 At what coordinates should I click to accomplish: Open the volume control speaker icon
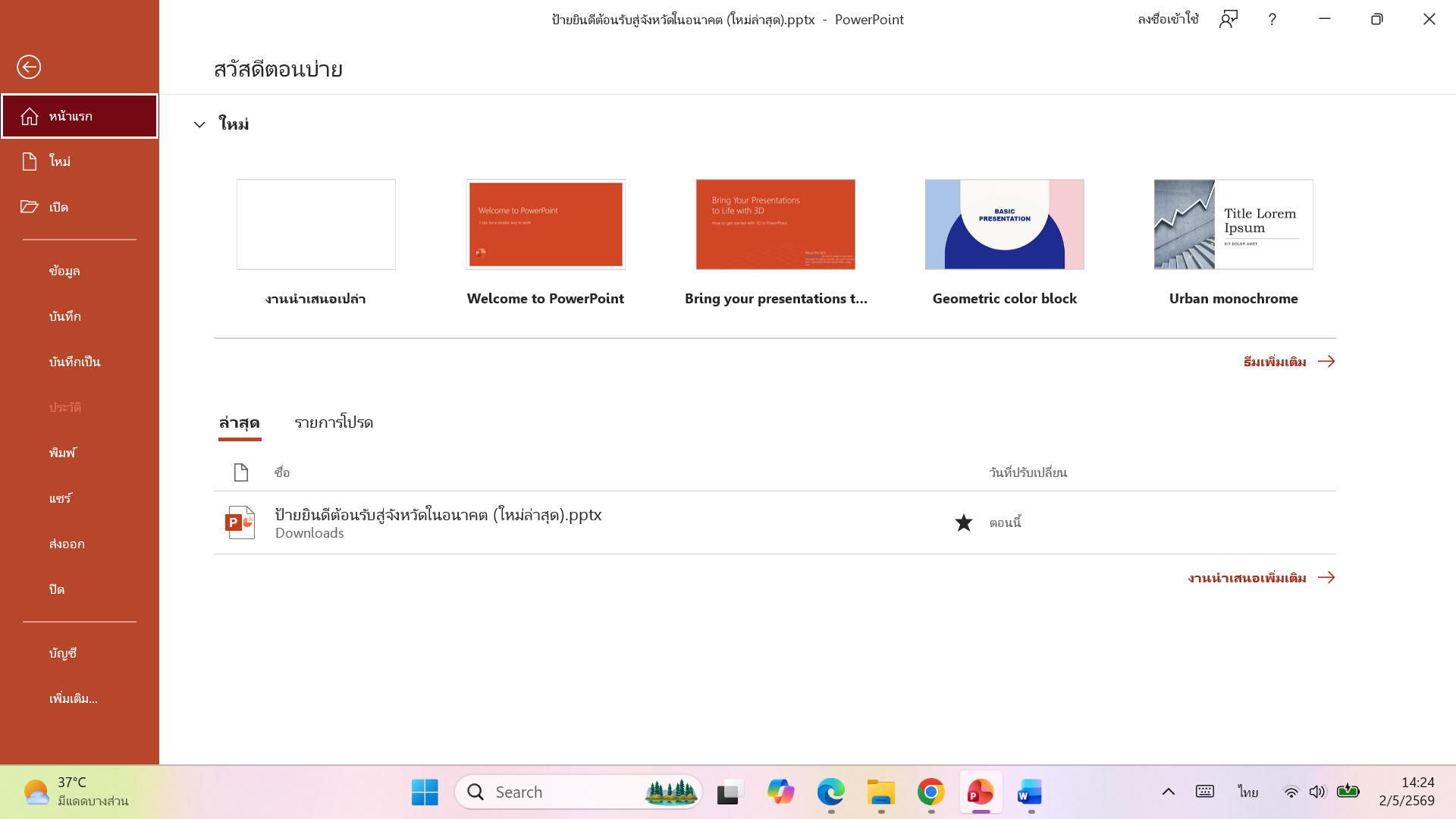[1318, 792]
